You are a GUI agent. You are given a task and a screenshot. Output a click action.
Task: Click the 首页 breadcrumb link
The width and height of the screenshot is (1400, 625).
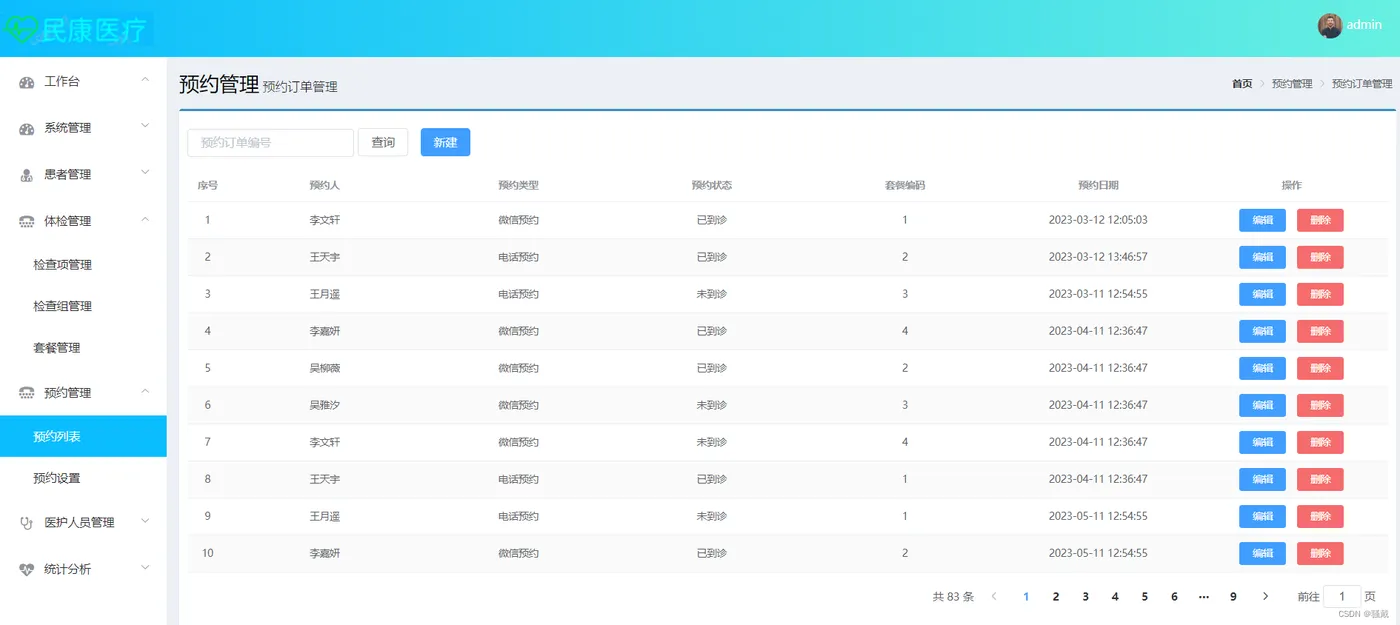pos(1242,84)
